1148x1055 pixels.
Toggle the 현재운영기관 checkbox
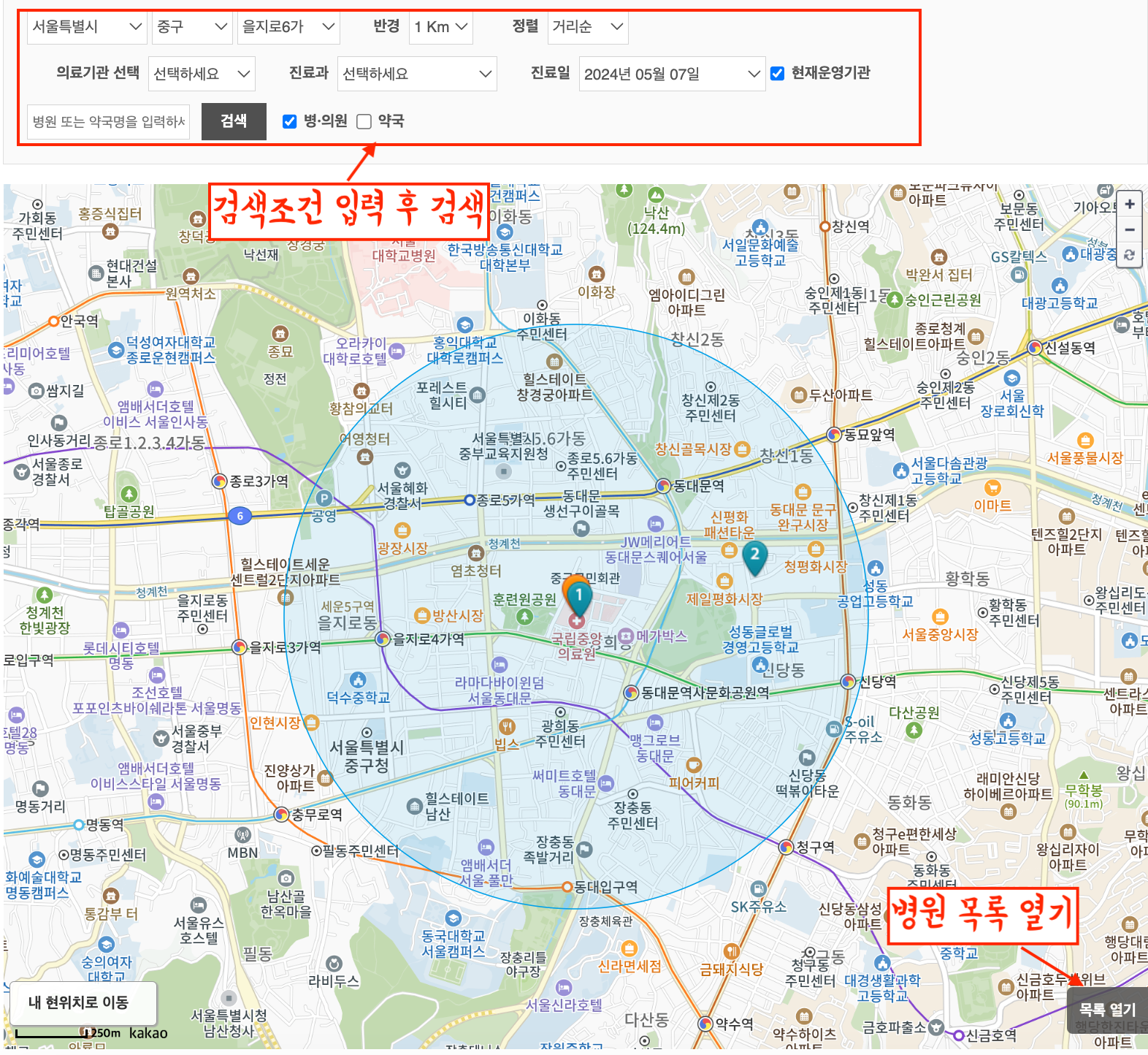(777, 73)
